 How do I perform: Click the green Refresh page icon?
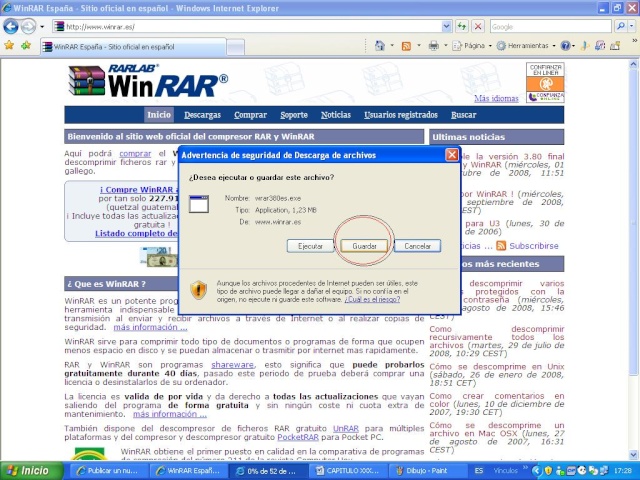tap(462, 27)
